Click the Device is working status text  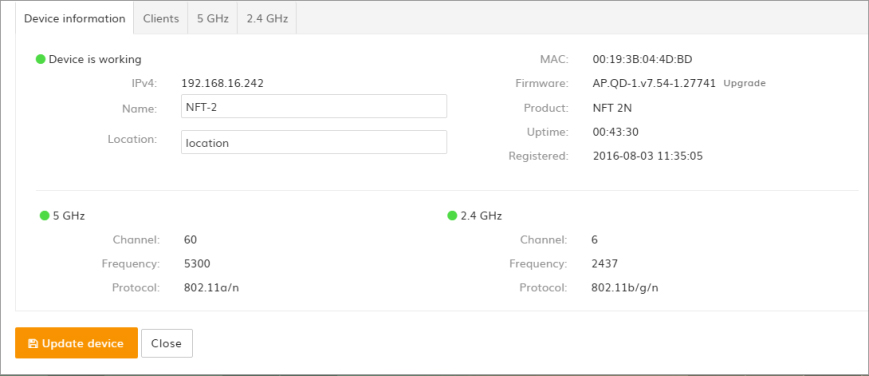coord(95,59)
